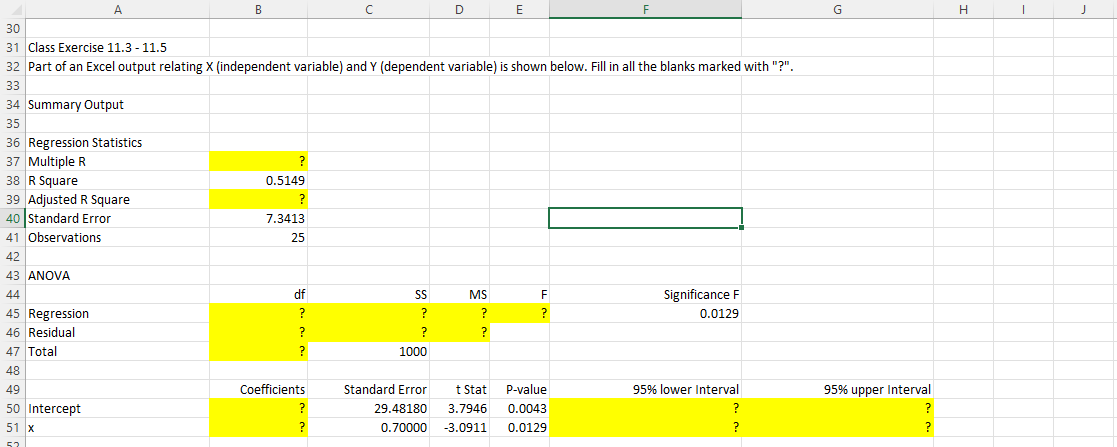
Task: Select Total SS value 1000
Action: [x=368, y=351]
